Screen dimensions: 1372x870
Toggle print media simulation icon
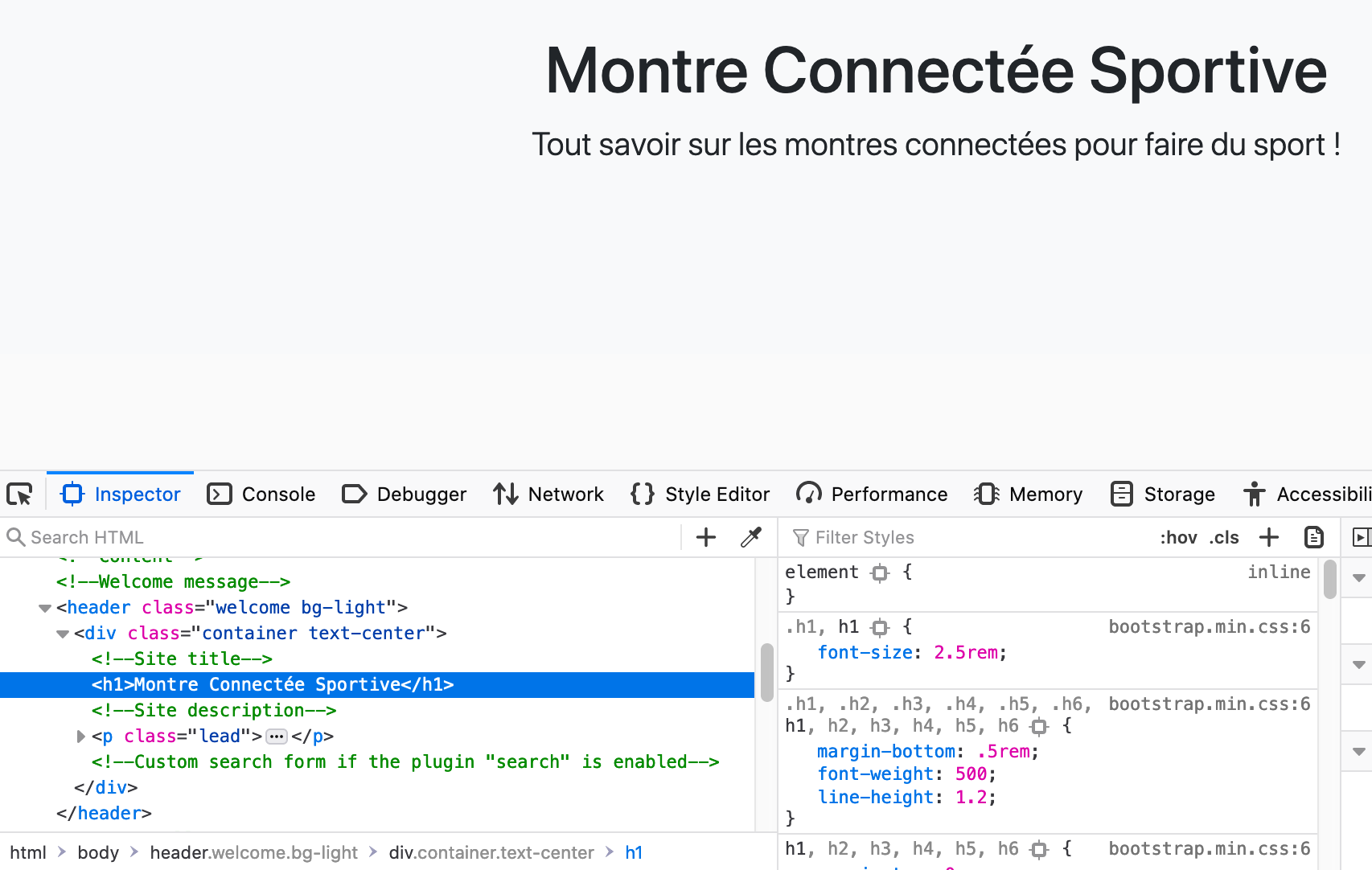1313,537
